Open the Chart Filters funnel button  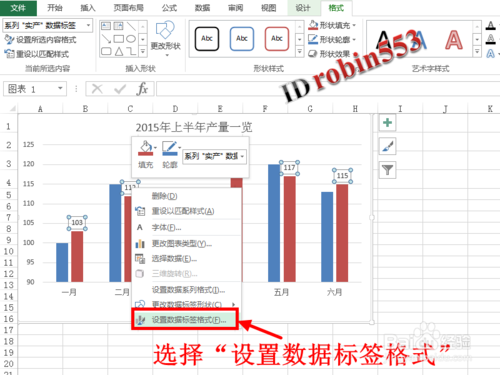click(387, 170)
